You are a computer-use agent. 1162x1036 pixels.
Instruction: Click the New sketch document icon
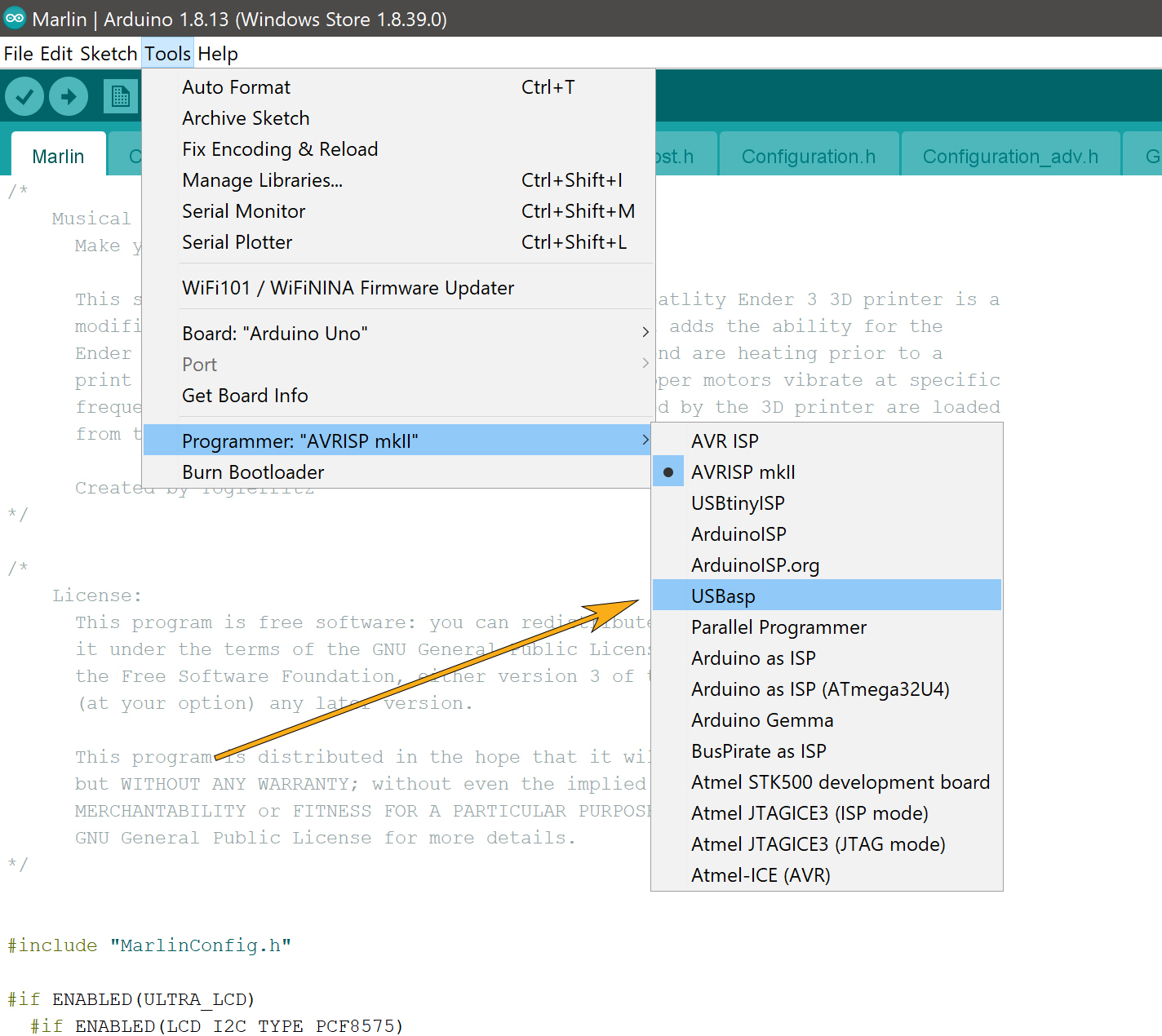point(121,95)
